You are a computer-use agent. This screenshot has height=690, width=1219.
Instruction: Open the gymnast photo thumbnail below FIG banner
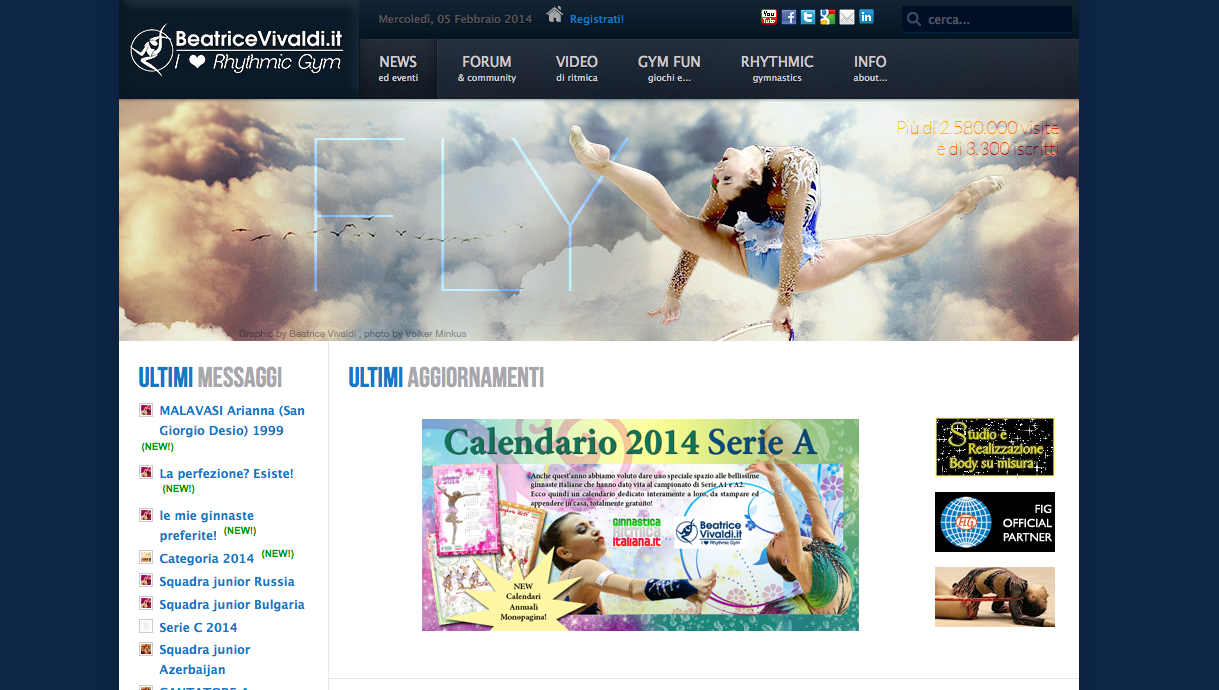click(x=995, y=597)
